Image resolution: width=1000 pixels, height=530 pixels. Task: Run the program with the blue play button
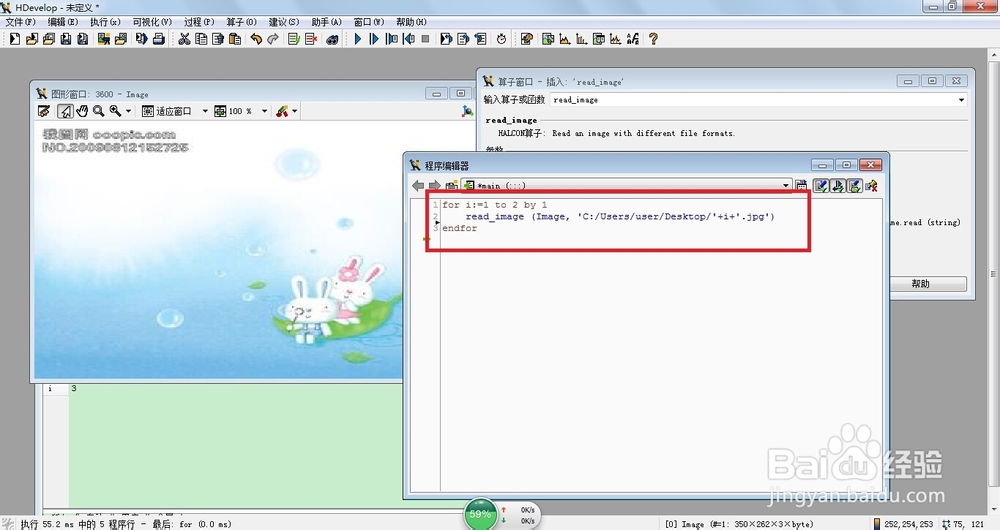[358, 39]
